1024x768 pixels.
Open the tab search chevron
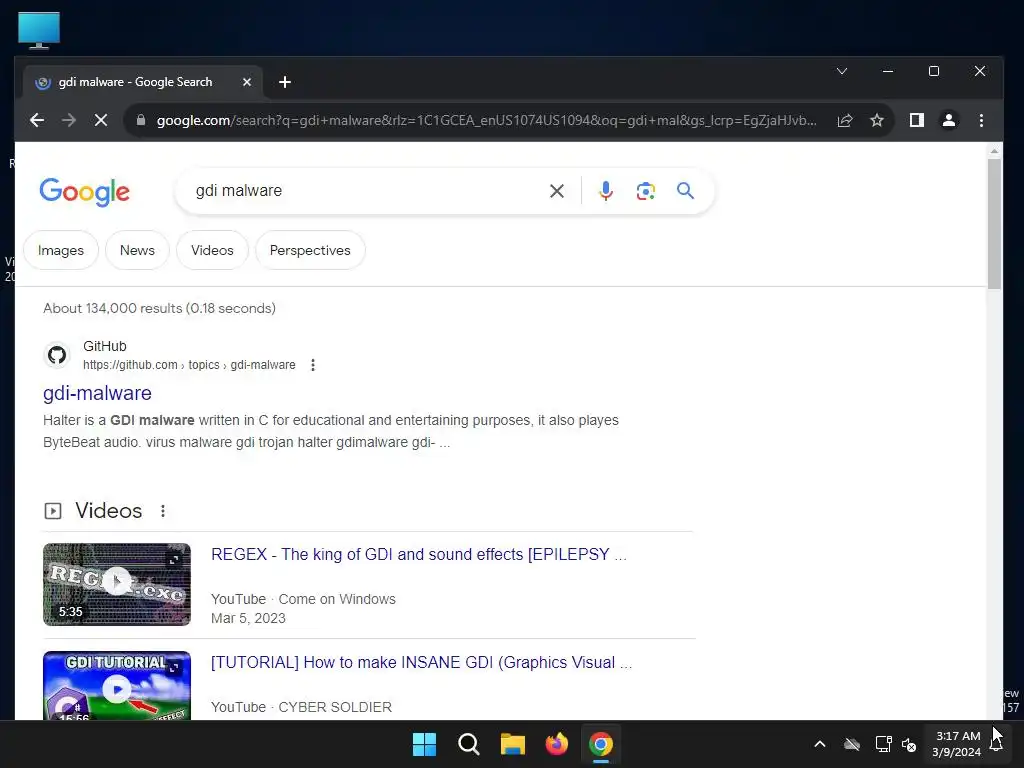(842, 71)
